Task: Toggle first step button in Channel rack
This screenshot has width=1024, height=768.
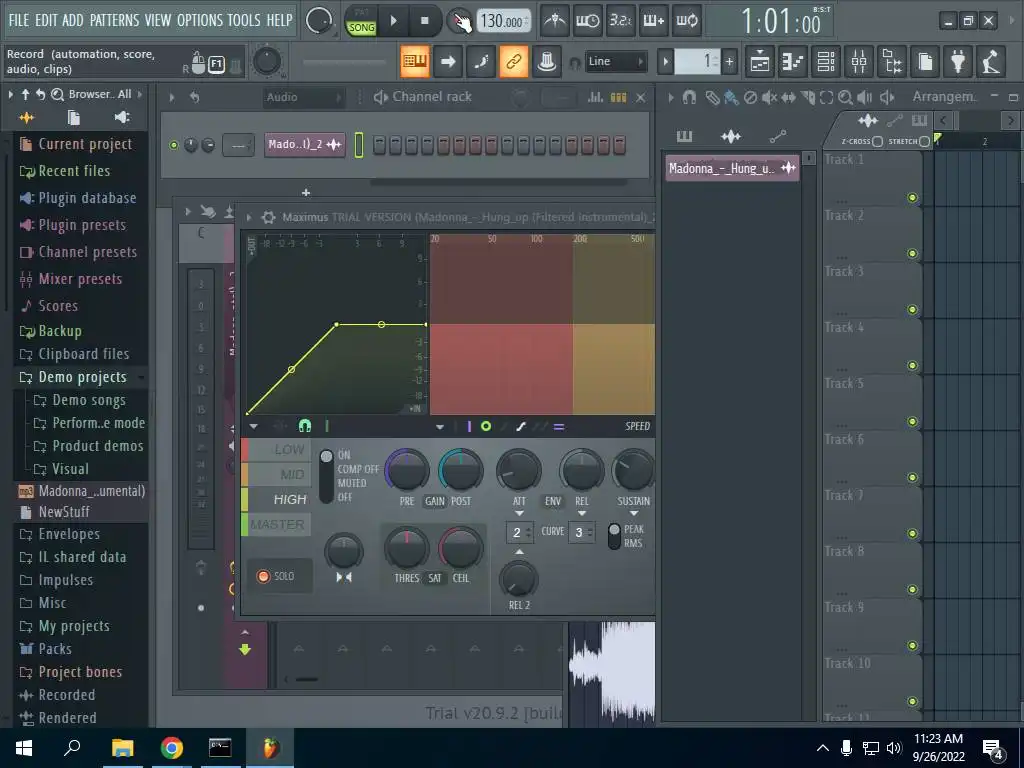Action: pyautogui.click(x=379, y=145)
